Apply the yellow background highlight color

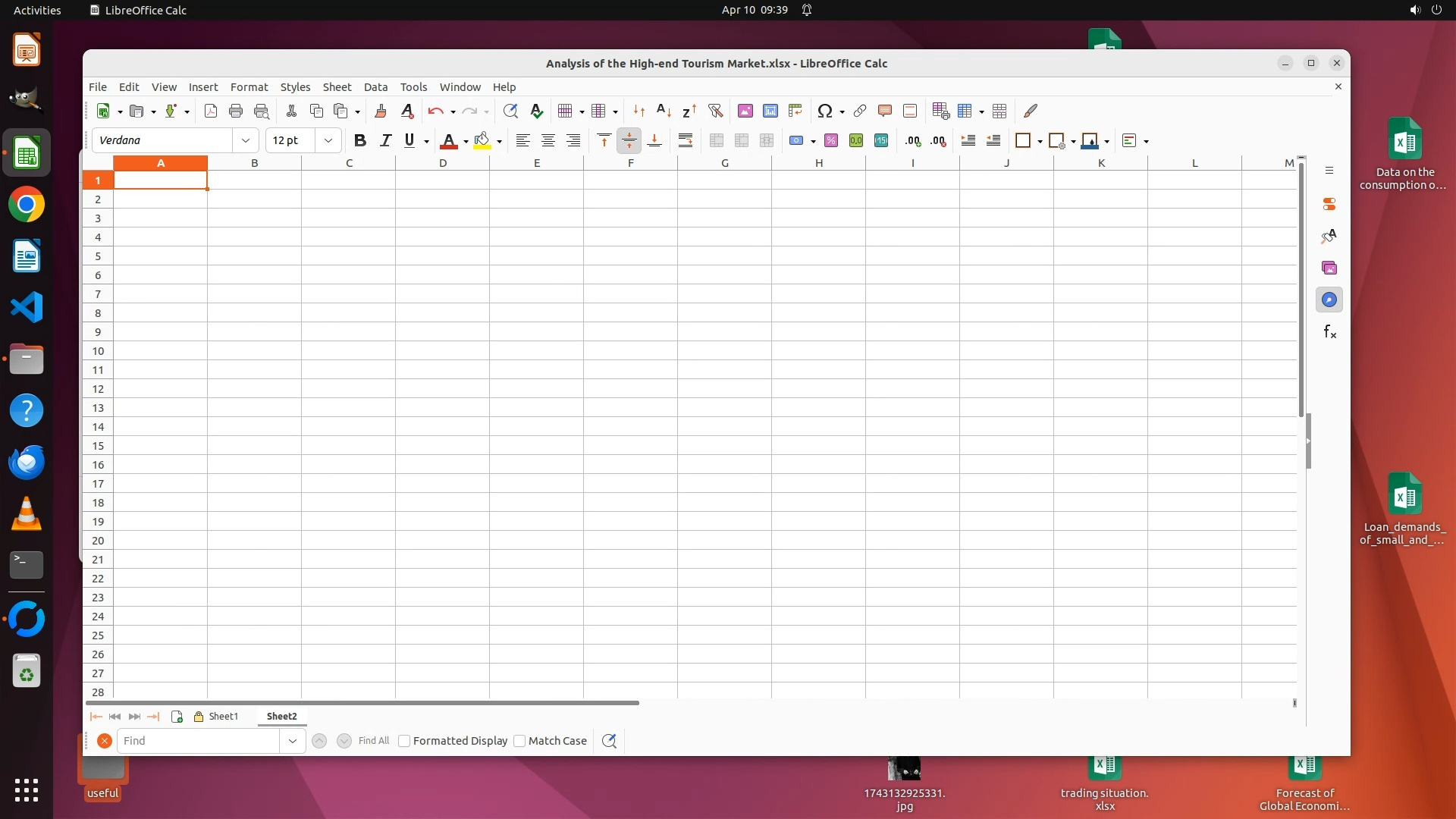coord(482,140)
